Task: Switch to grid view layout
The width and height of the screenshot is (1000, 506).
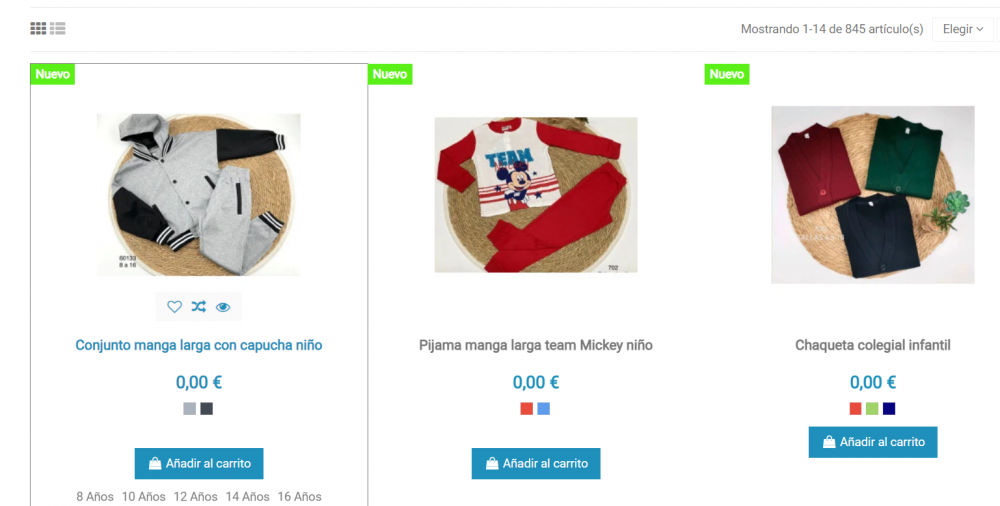Action: [x=38, y=28]
